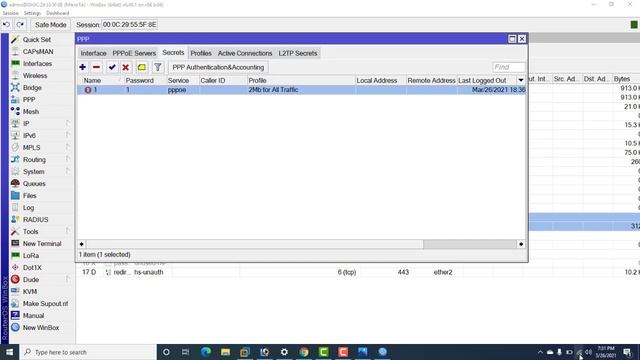This screenshot has width=640, height=360.
Task: Add a new PPP secret with plus icon
Action: [x=82, y=67]
